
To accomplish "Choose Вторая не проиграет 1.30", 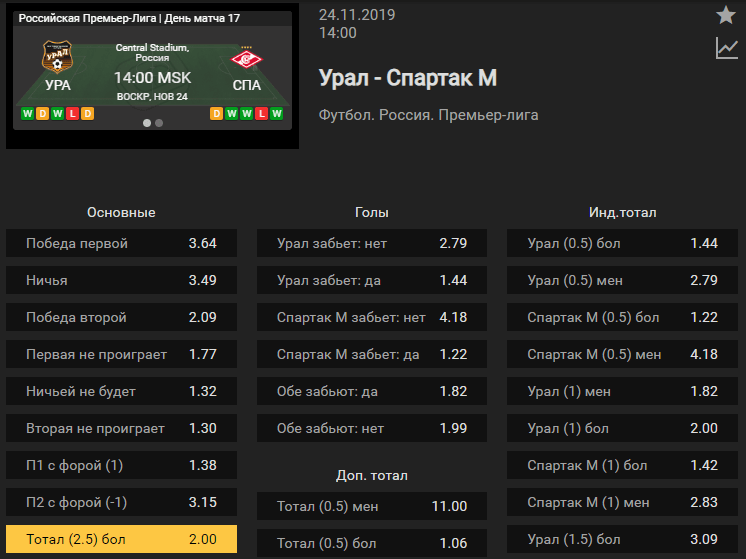I will 121,428.
